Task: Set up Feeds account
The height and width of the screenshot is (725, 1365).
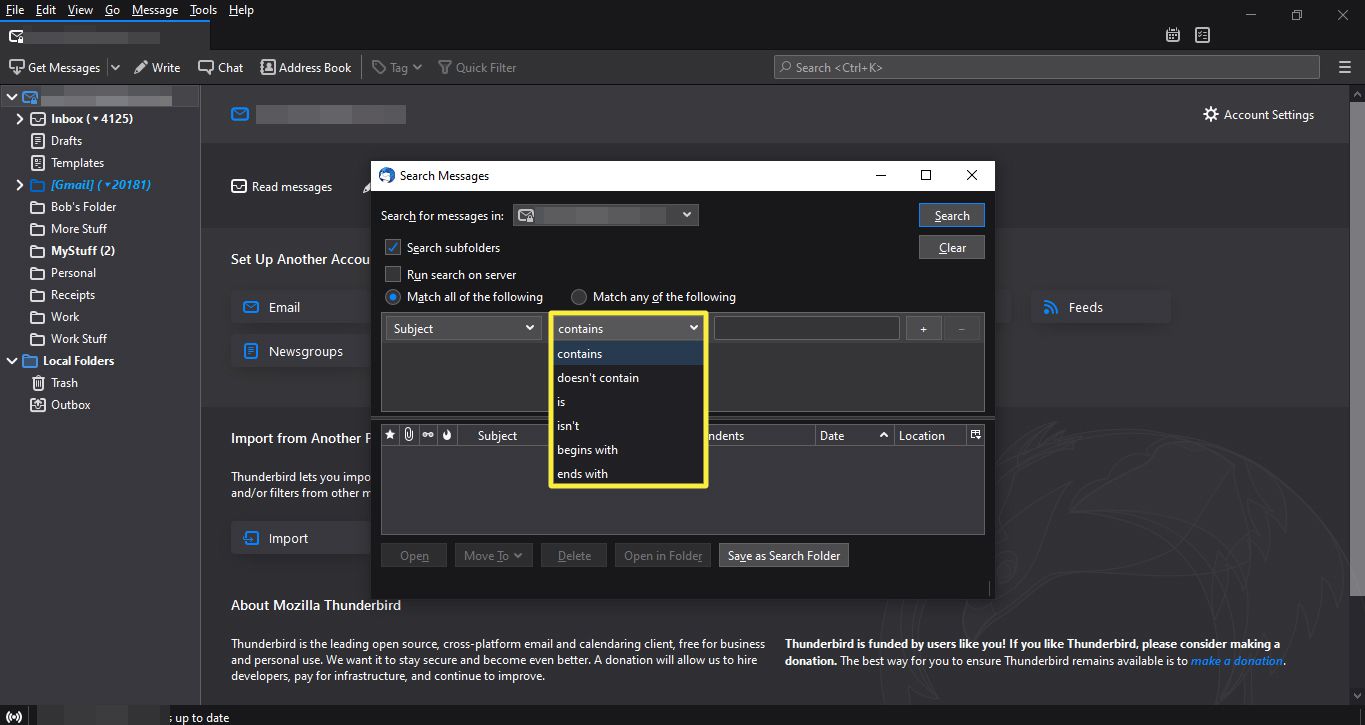Action: (x=1100, y=307)
